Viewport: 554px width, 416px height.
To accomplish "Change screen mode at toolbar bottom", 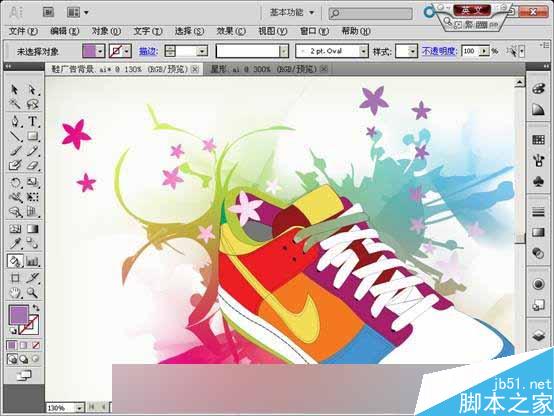I will pyautogui.click(x=24, y=376).
